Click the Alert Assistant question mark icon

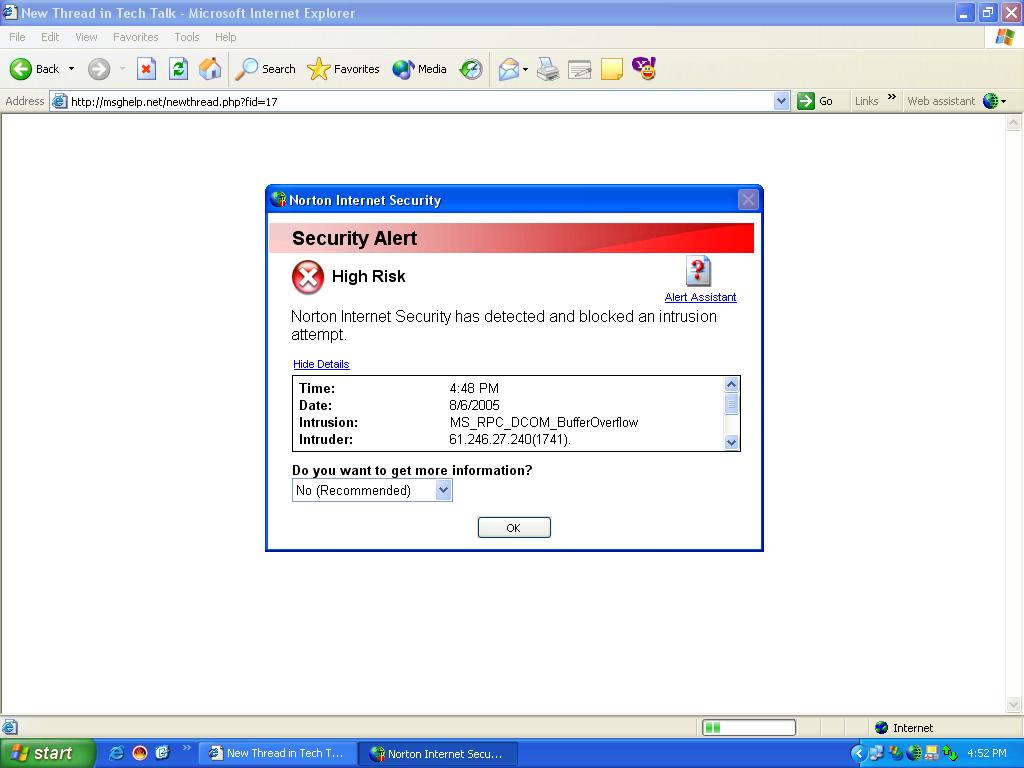tap(698, 271)
